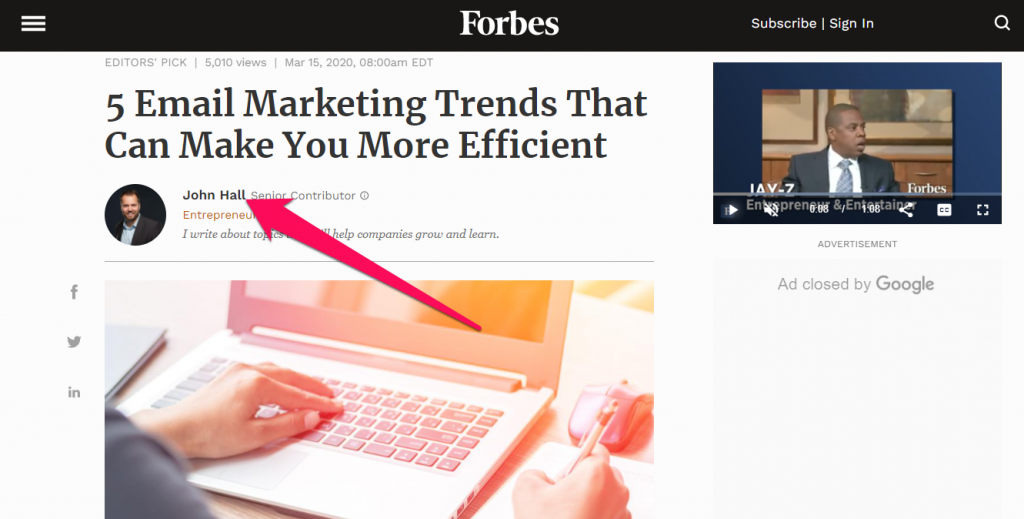The height and width of the screenshot is (519, 1024).
Task: Share article via Twitter bird icon
Action: [x=74, y=341]
